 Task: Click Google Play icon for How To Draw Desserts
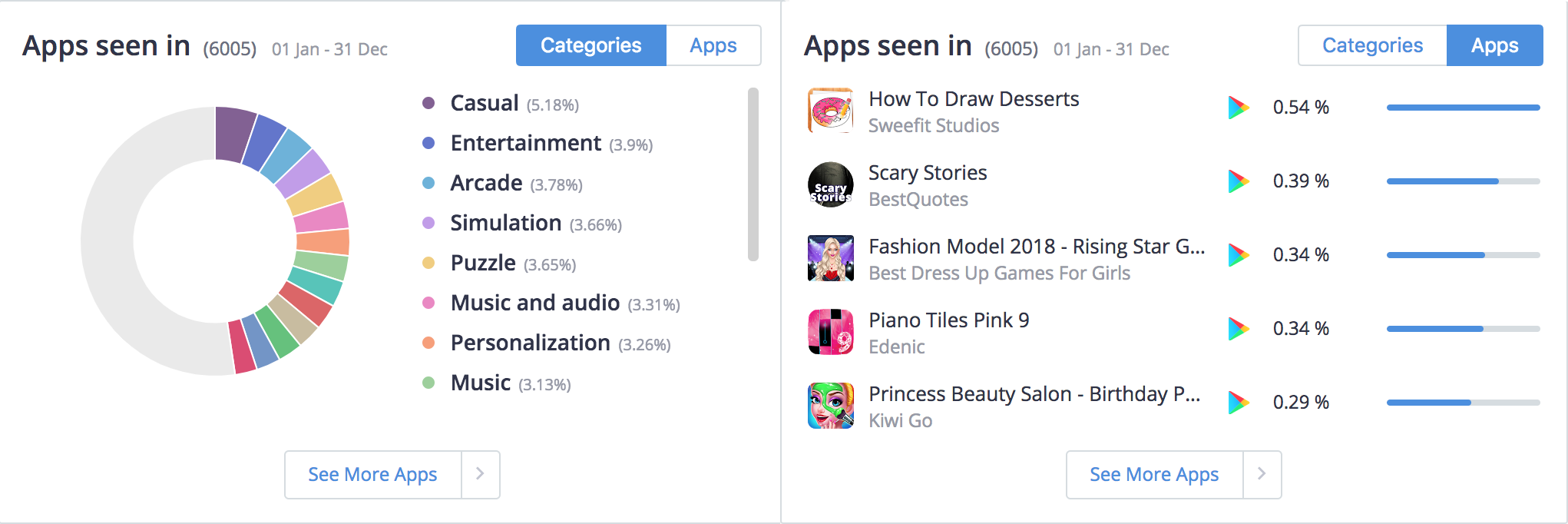coord(1239,108)
